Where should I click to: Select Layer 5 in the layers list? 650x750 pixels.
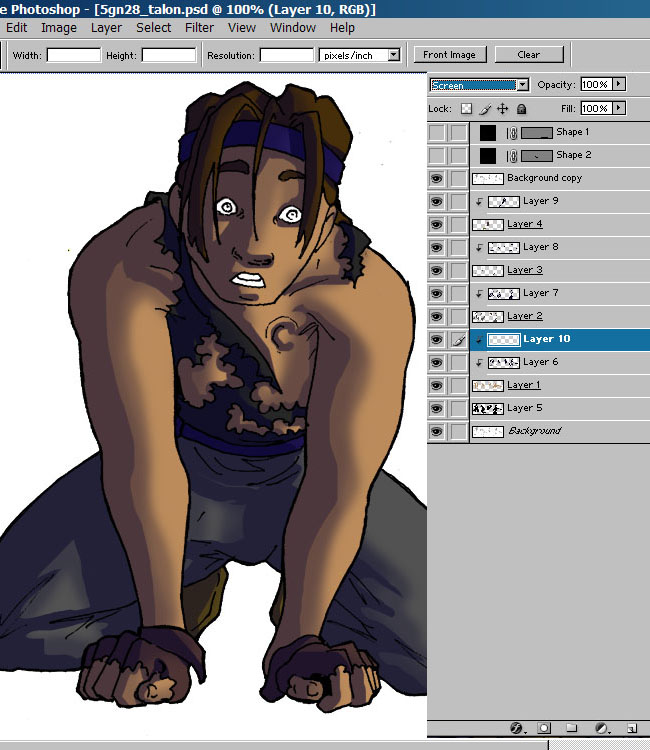560,408
